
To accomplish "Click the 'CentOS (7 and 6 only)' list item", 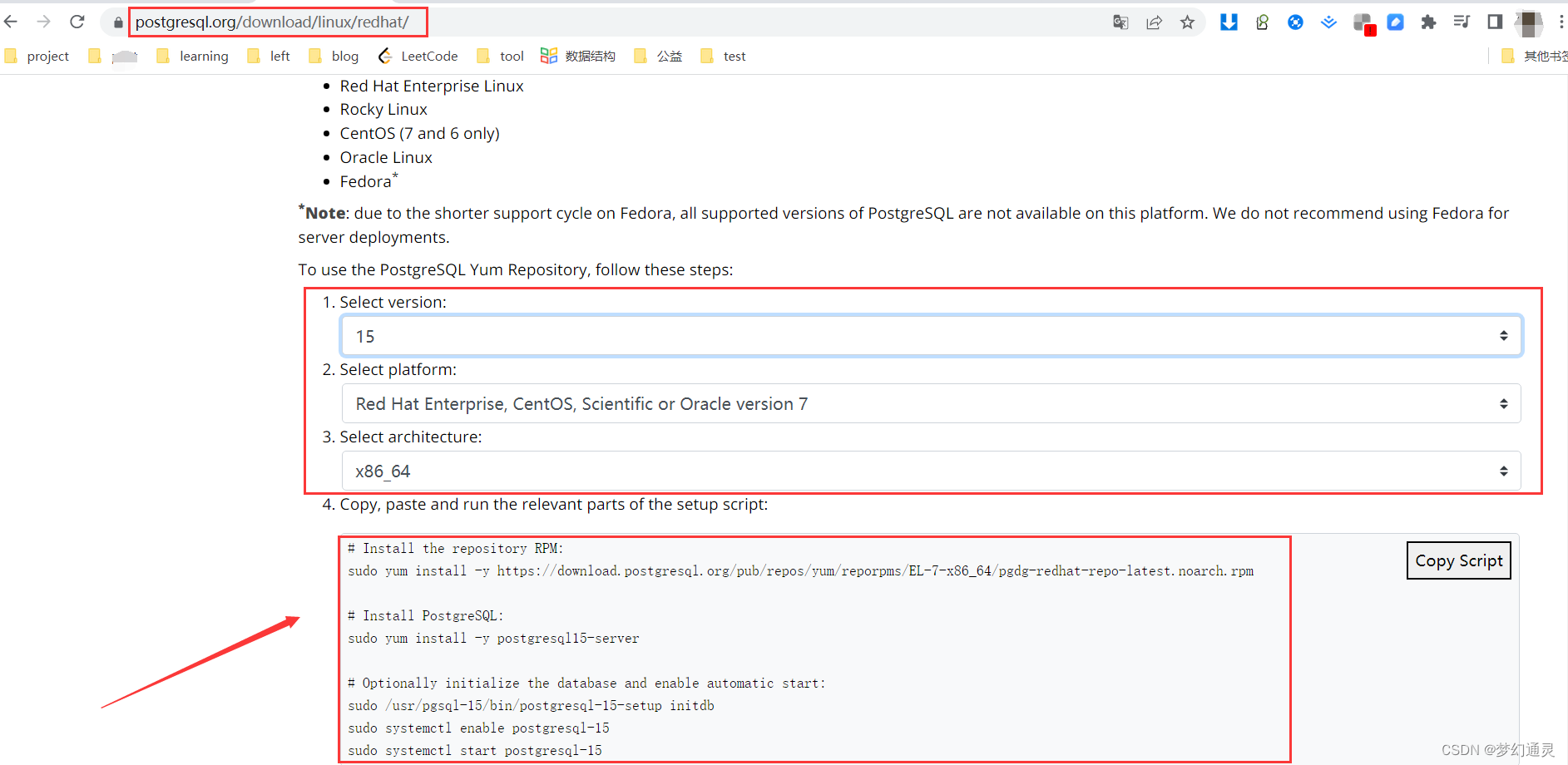I will pos(419,133).
